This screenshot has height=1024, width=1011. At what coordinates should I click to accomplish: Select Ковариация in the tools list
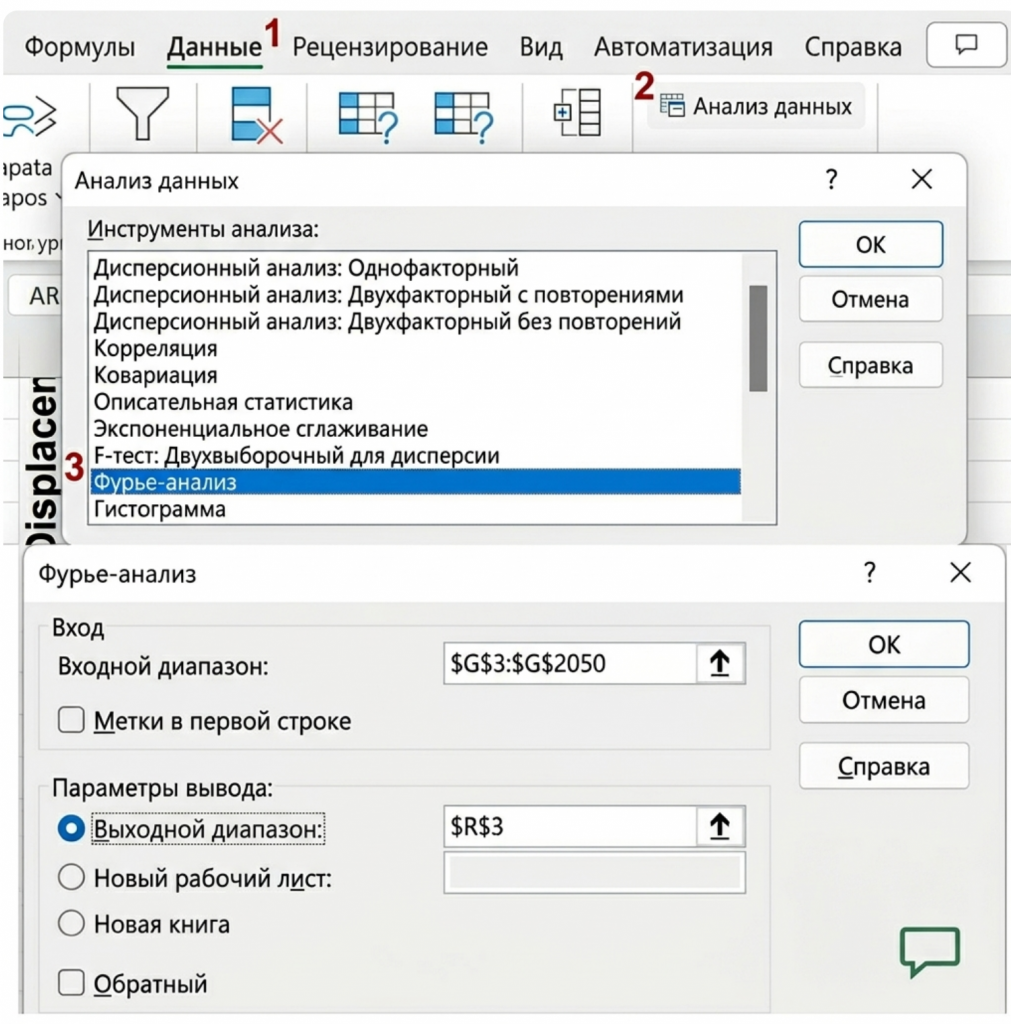click(x=415, y=375)
